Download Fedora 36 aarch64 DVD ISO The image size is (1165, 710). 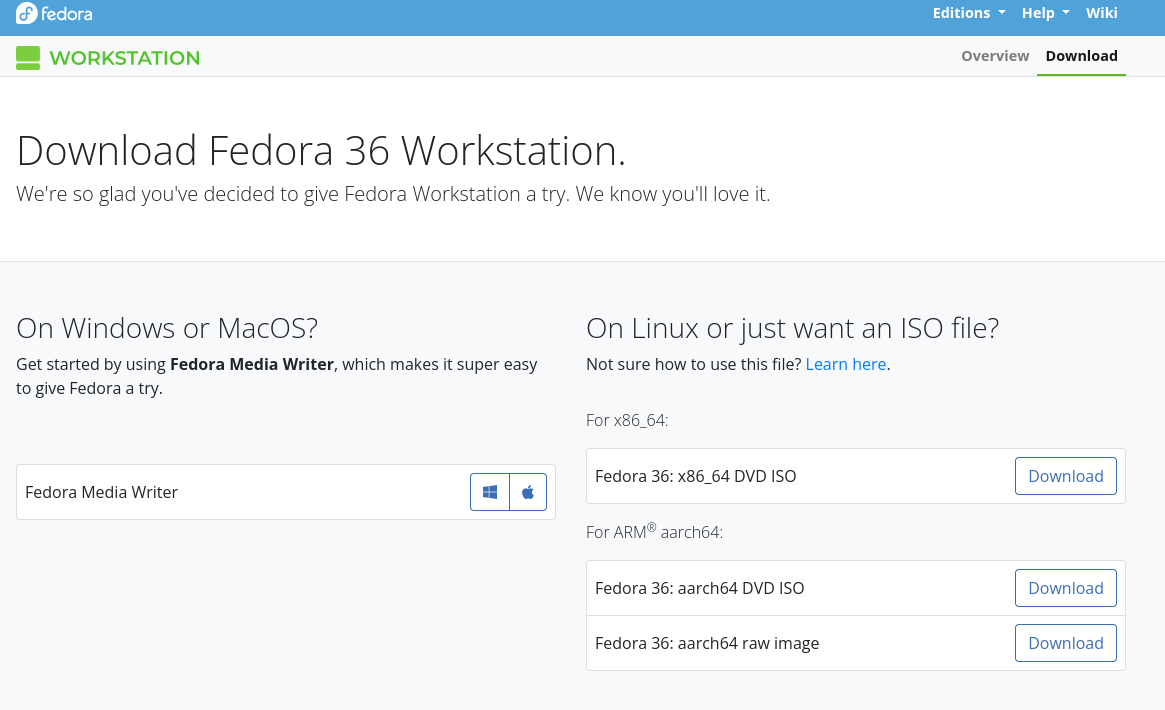1065,588
